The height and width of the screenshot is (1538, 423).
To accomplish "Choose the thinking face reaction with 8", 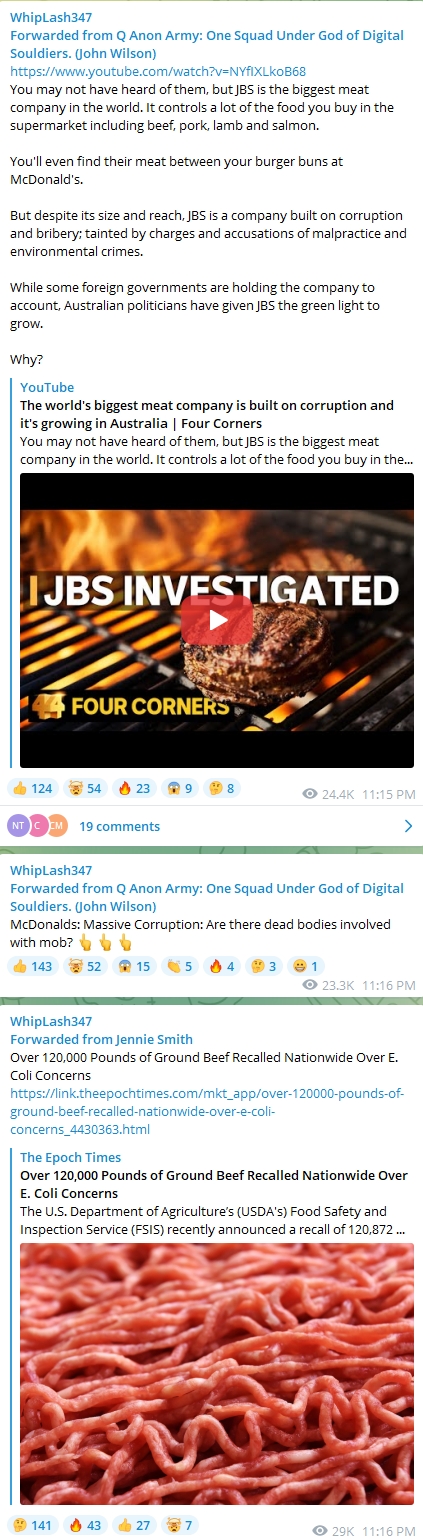I will click(x=222, y=788).
